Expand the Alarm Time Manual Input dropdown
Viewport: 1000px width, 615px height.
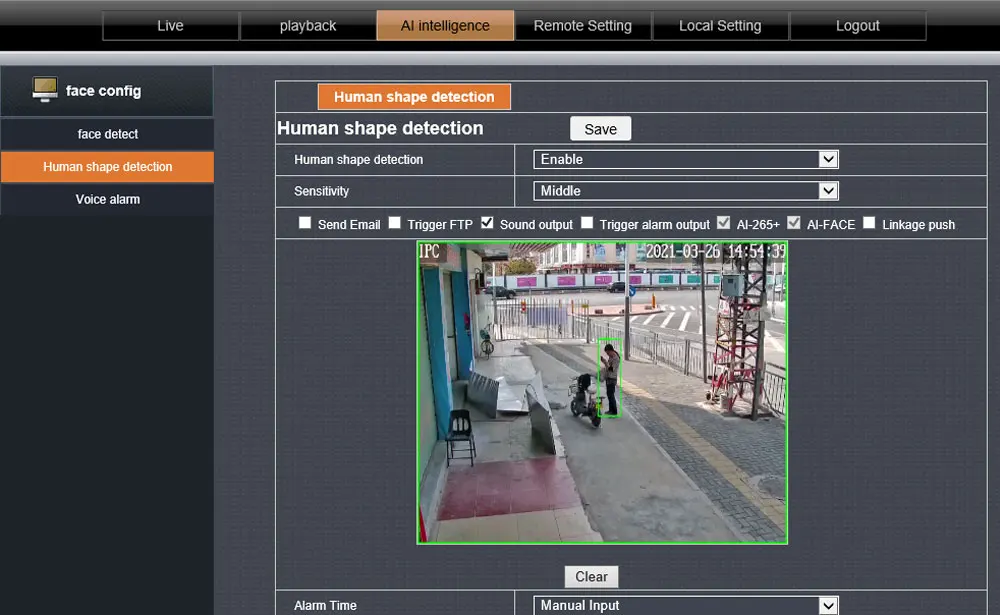click(686, 605)
